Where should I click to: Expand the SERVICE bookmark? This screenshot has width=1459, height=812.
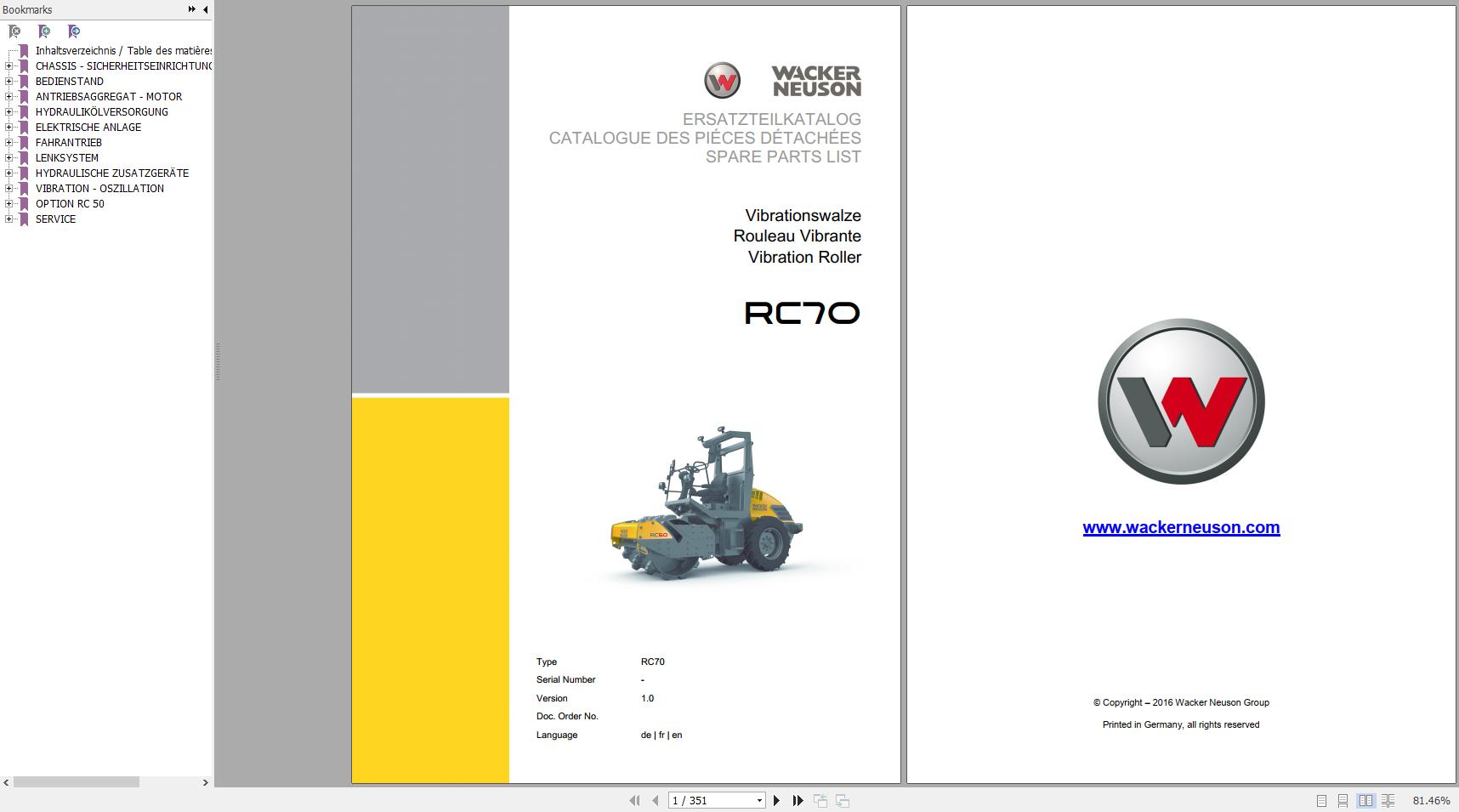[9, 219]
